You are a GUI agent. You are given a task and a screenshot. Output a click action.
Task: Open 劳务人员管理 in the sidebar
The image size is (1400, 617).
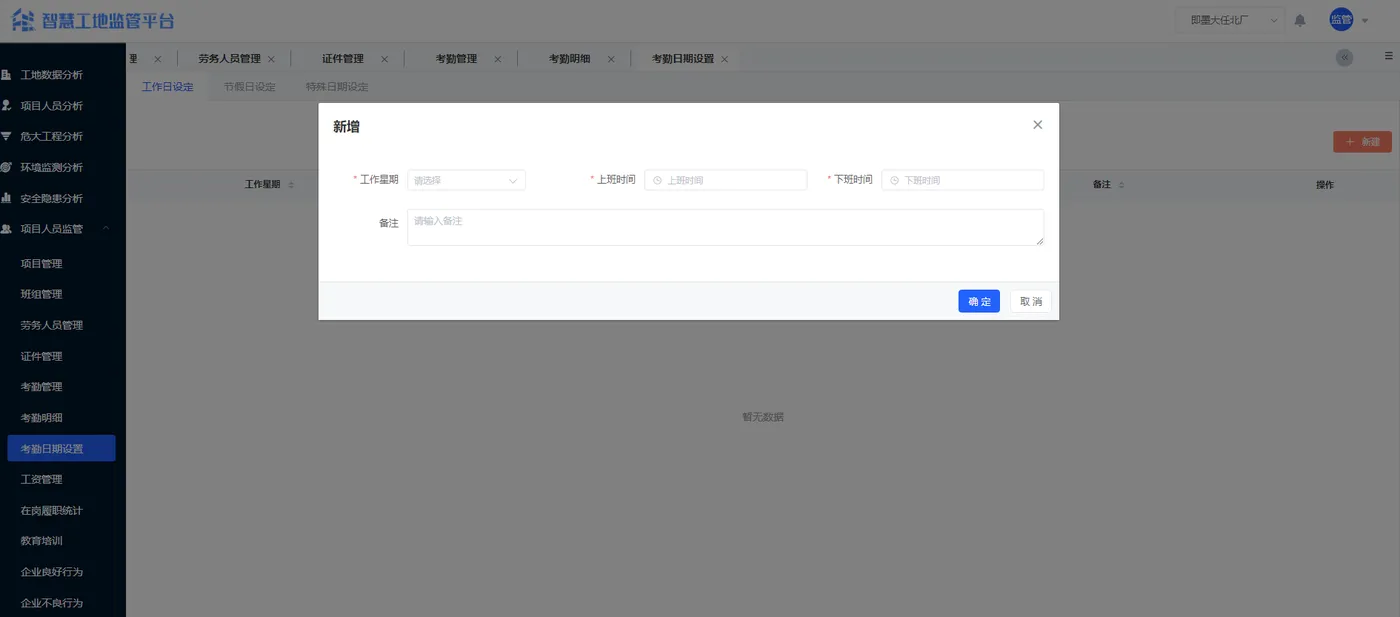[52, 325]
